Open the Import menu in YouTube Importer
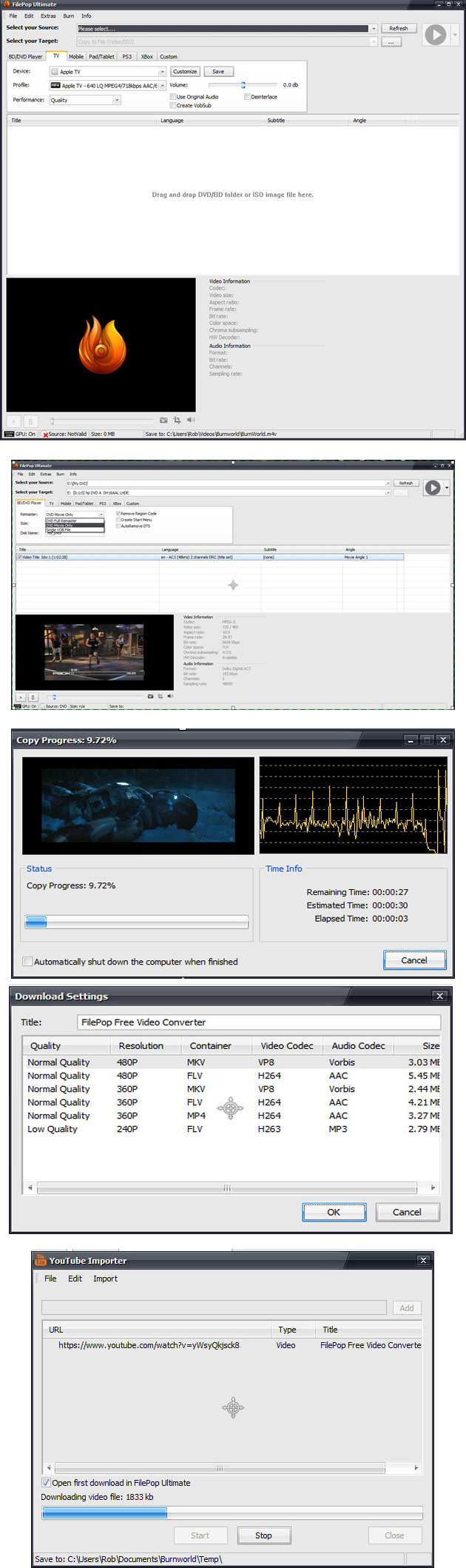Image resolution: width=466 pixels, height=1568 pixels. [x=105, y=1279]
